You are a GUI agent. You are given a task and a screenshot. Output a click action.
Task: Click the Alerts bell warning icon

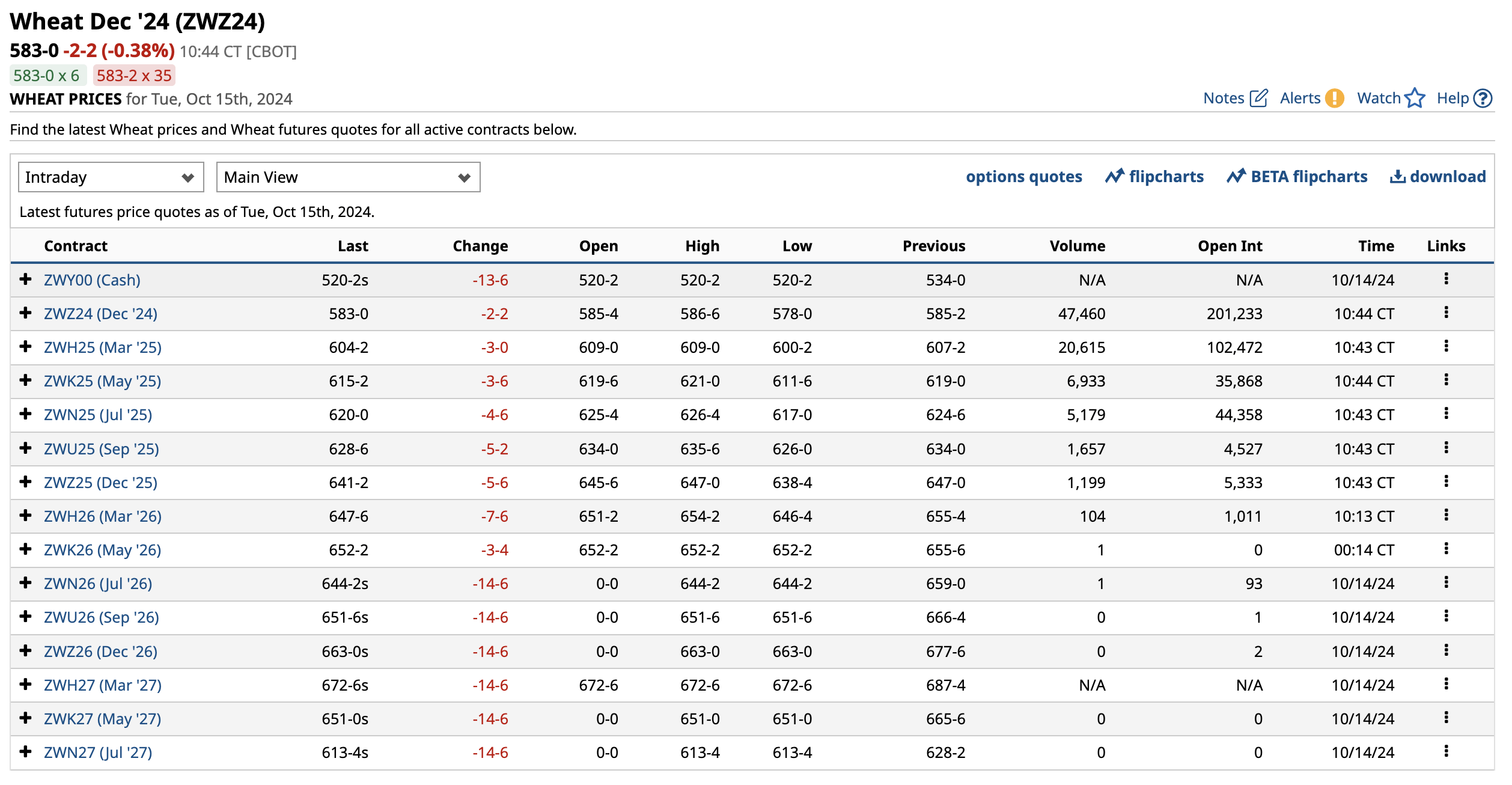click(x=1335, y=98)
